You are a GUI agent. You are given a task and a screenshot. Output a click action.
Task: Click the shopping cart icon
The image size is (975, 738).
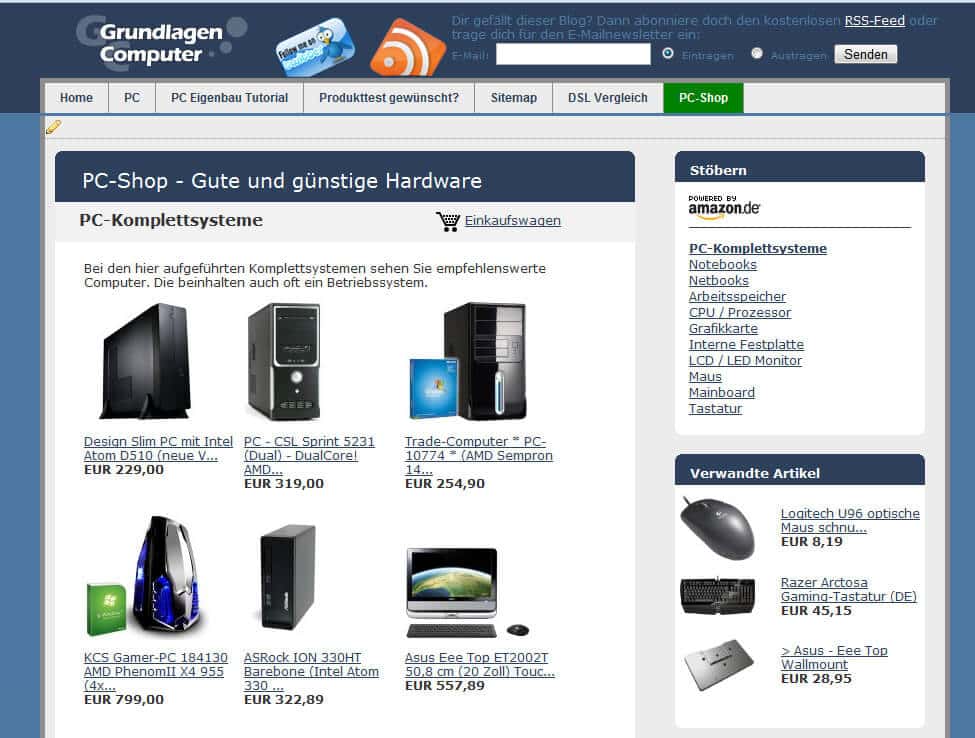coord(448,221)
